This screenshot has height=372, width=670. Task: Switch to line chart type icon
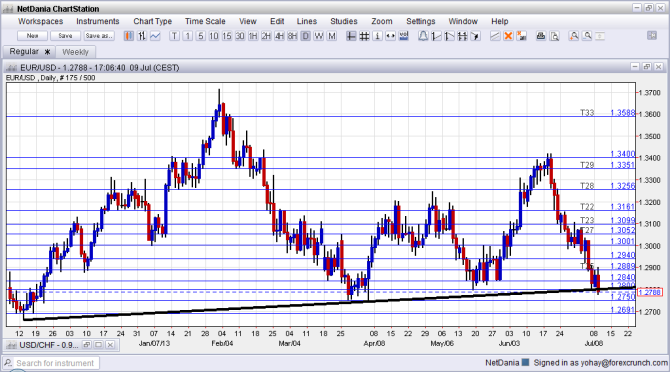point(155,36)
